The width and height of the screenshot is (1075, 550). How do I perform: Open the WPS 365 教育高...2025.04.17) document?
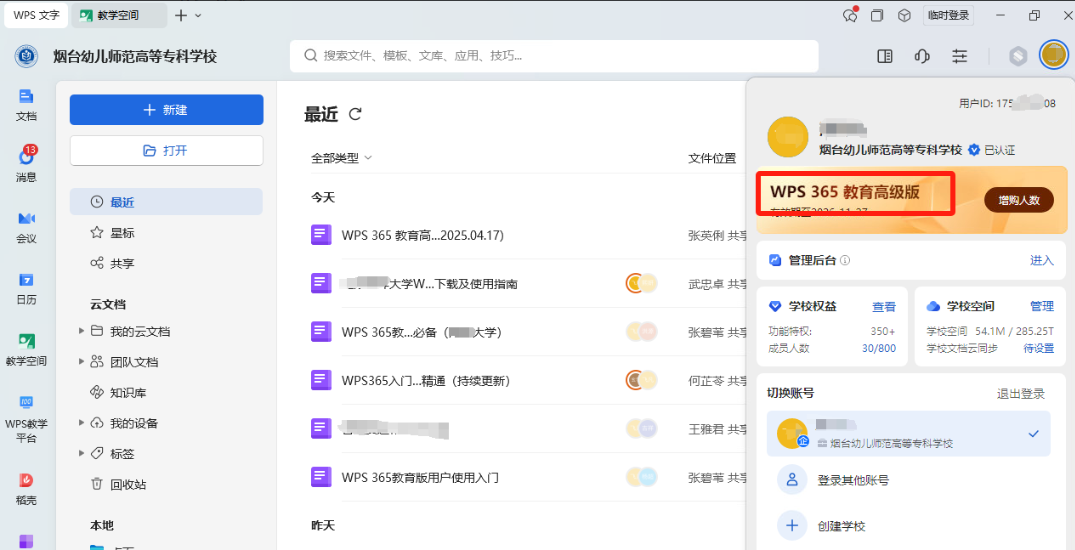coord(422,236)
